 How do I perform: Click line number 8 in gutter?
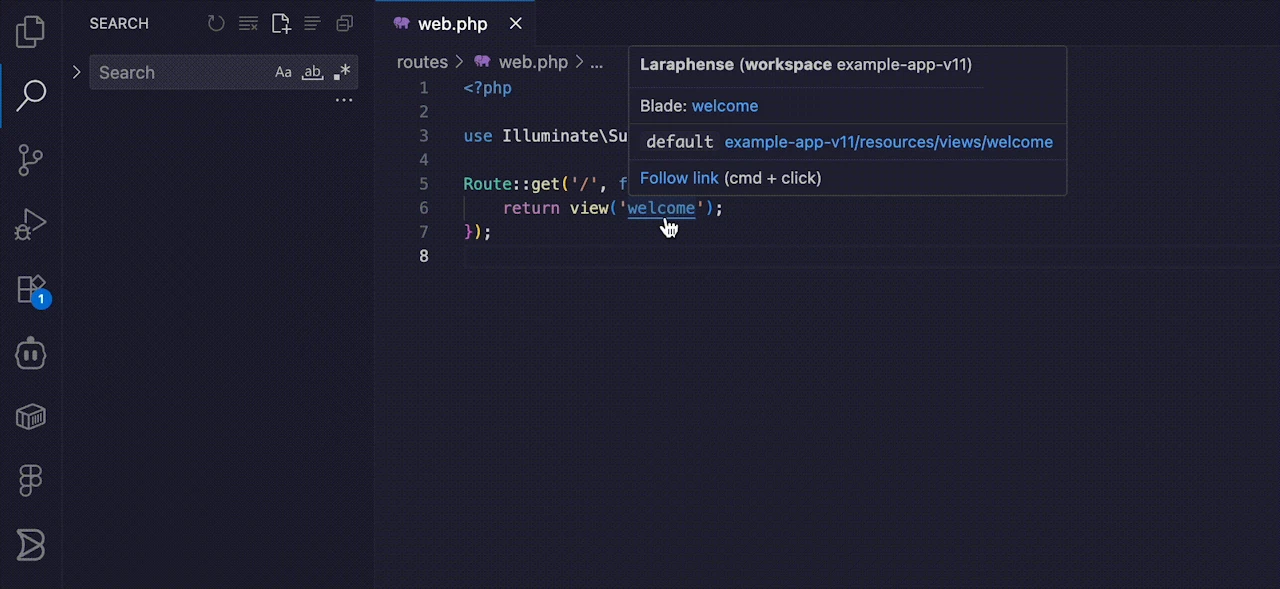coord(424,256)
